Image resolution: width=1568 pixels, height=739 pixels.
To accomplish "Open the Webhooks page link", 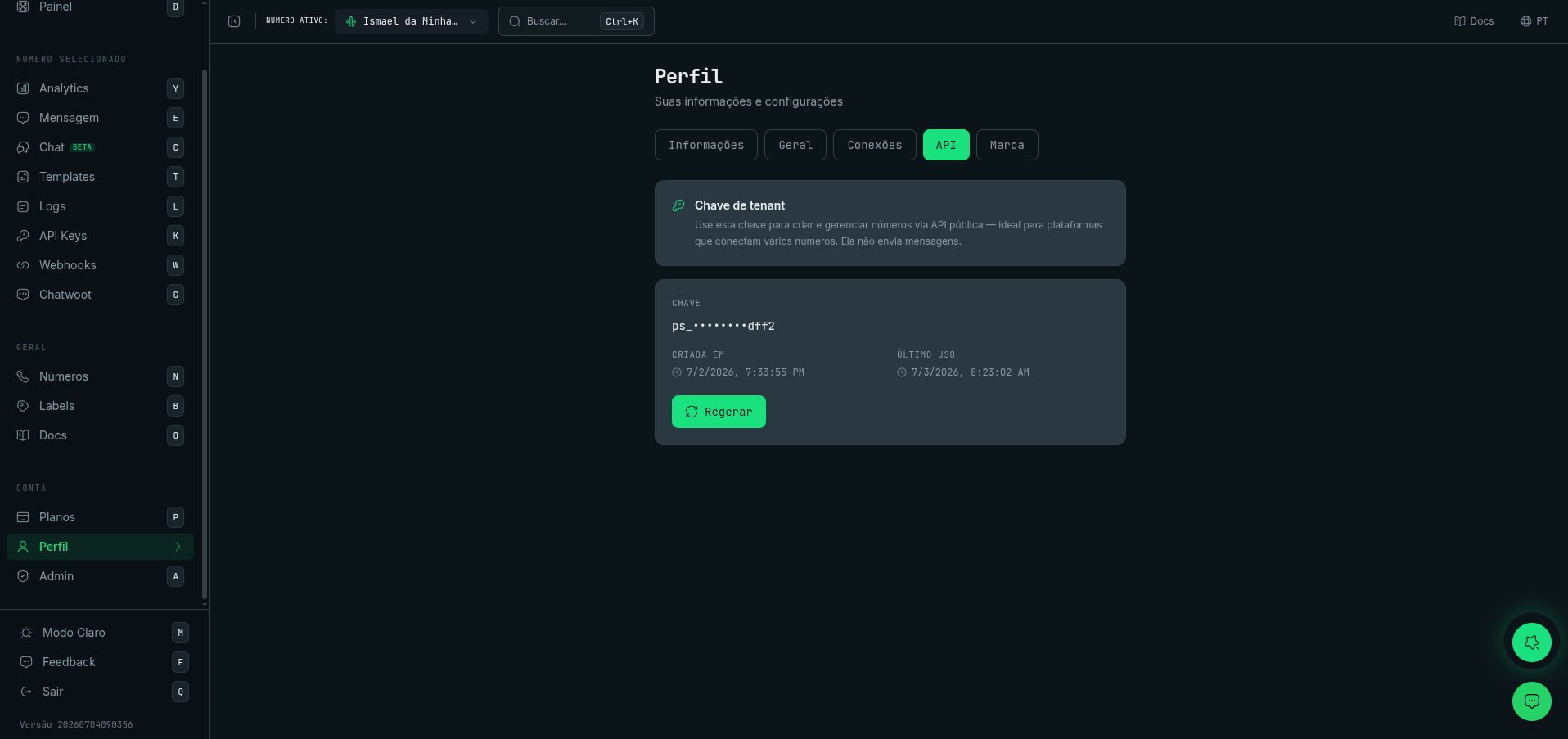I will [x=100, y=265].
